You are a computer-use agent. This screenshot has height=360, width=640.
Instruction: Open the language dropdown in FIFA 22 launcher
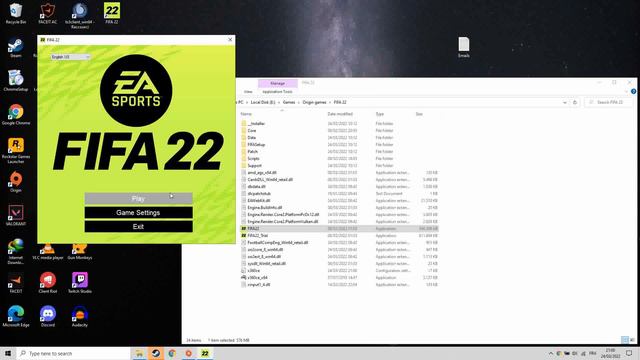[x=70, y=57]
